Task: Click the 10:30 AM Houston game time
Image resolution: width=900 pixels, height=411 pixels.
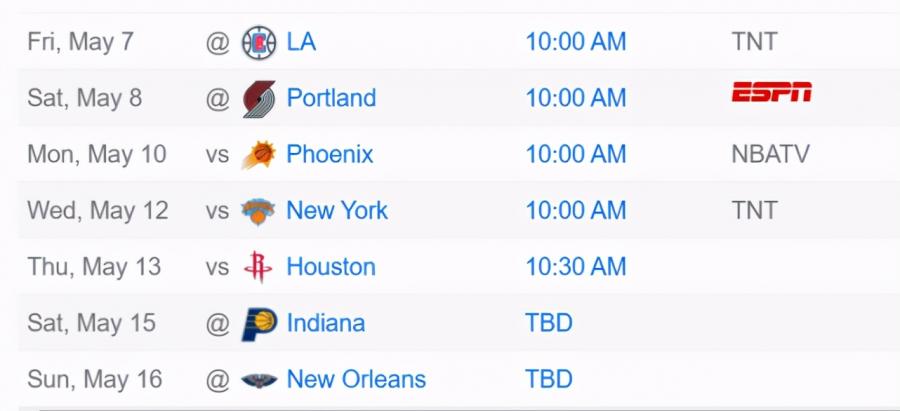Action: (576, 267)
